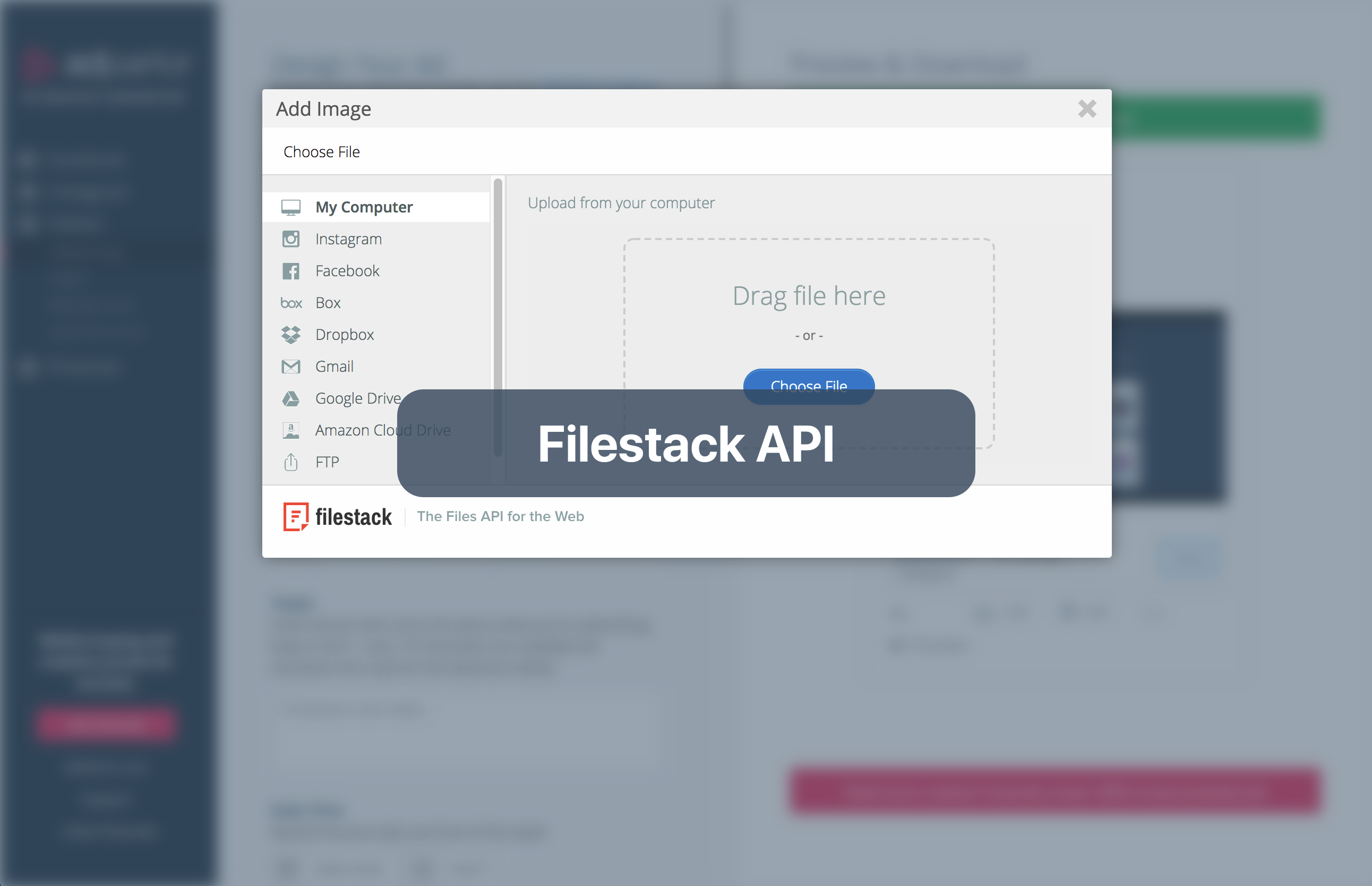Select My Computer from the source list
The height and width of the screenshot is (886, 1372).
(364, 207)
